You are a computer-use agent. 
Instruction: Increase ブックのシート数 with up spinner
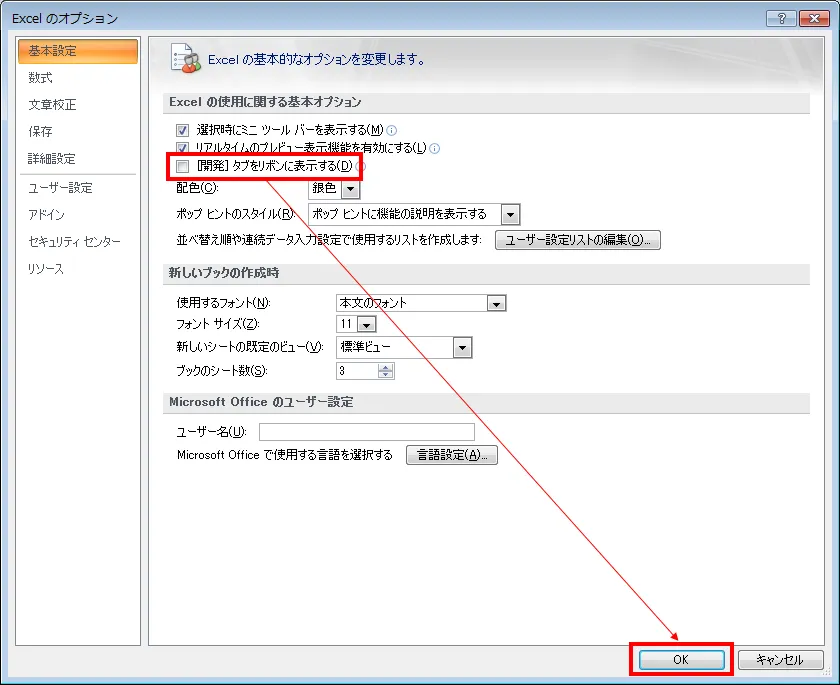click(385, 367)
